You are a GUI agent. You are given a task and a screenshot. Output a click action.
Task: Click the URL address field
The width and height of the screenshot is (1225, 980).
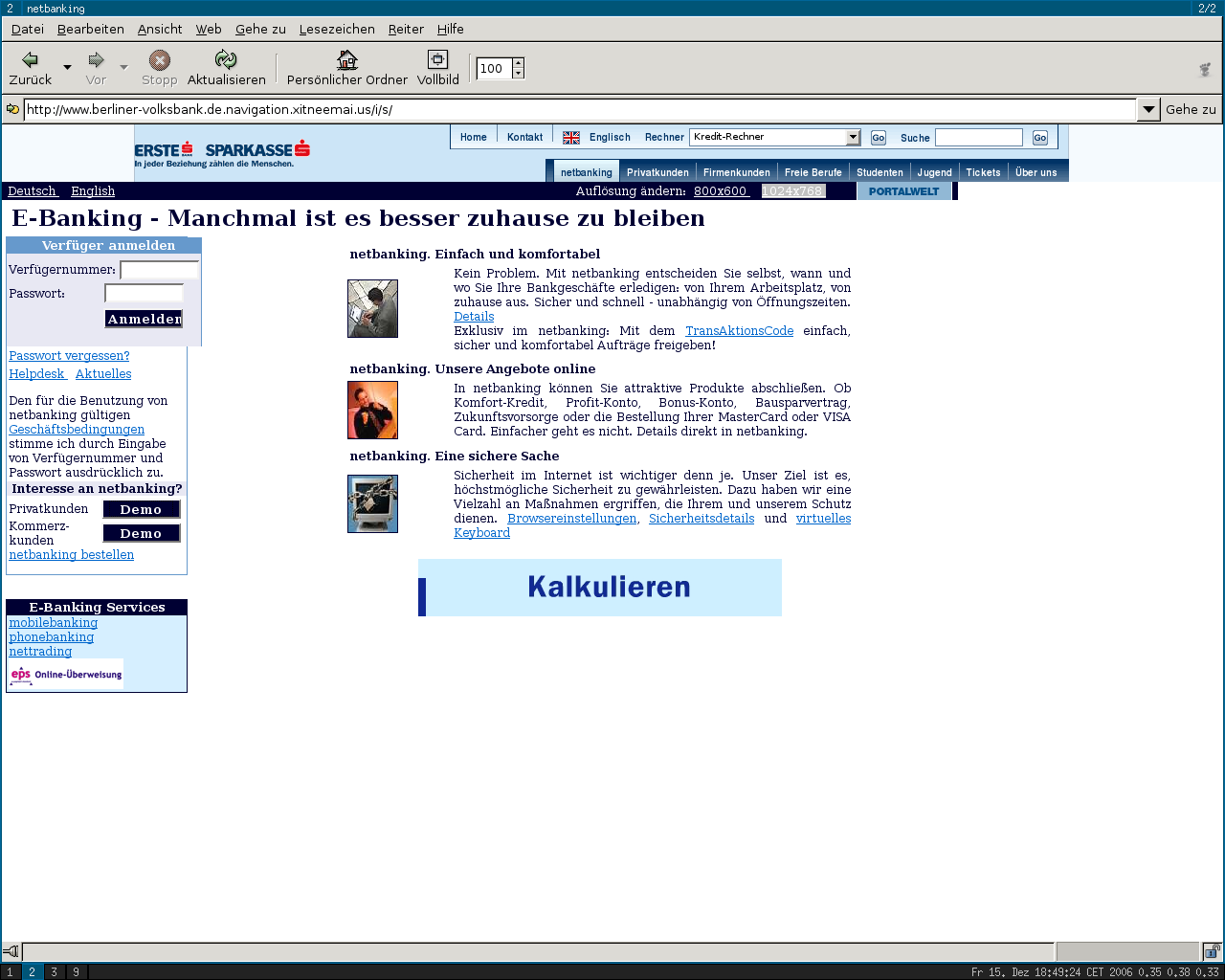580,109
